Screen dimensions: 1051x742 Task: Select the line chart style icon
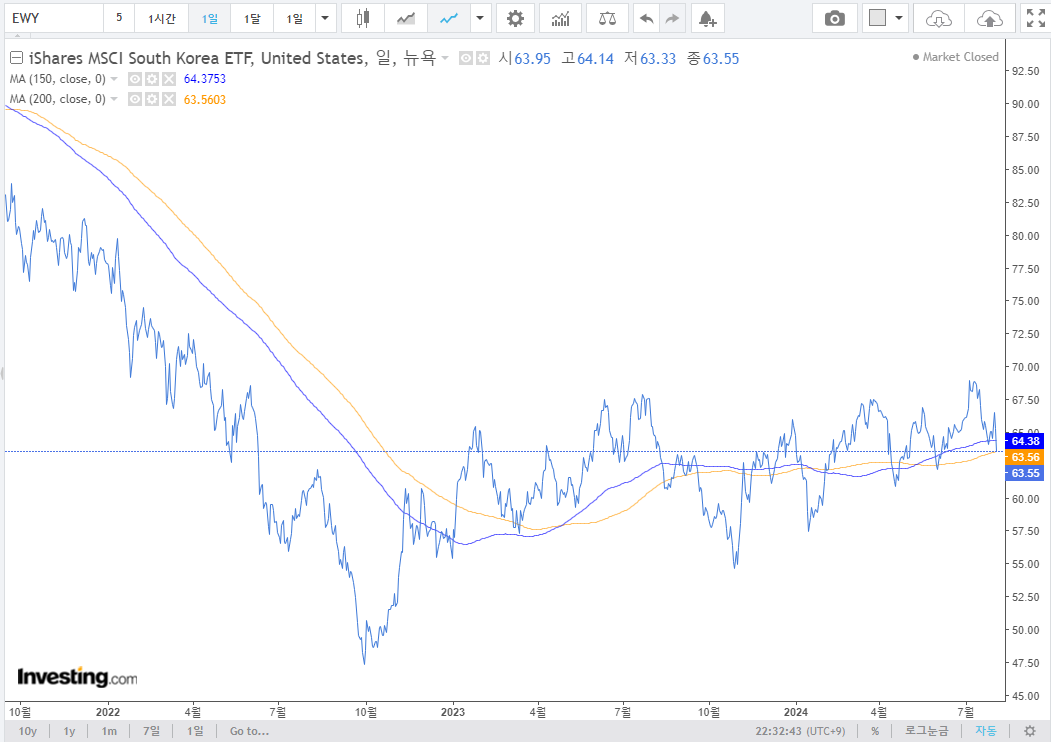448,18
